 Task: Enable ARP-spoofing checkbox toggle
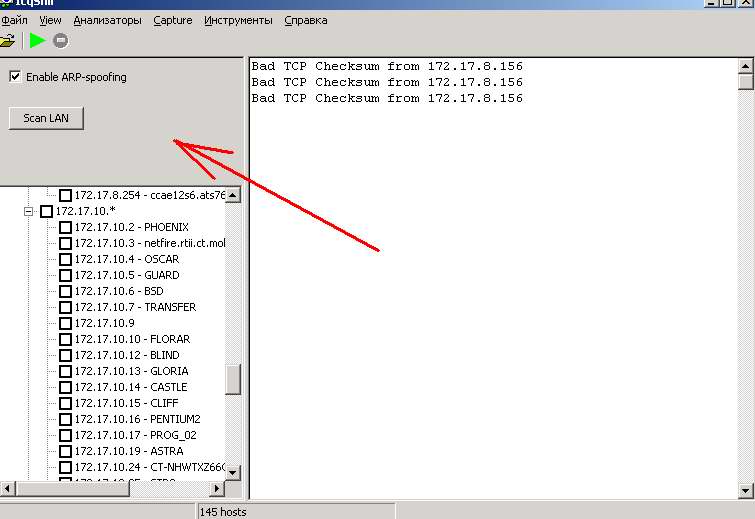pyautogui.click(x=15, y=77)
